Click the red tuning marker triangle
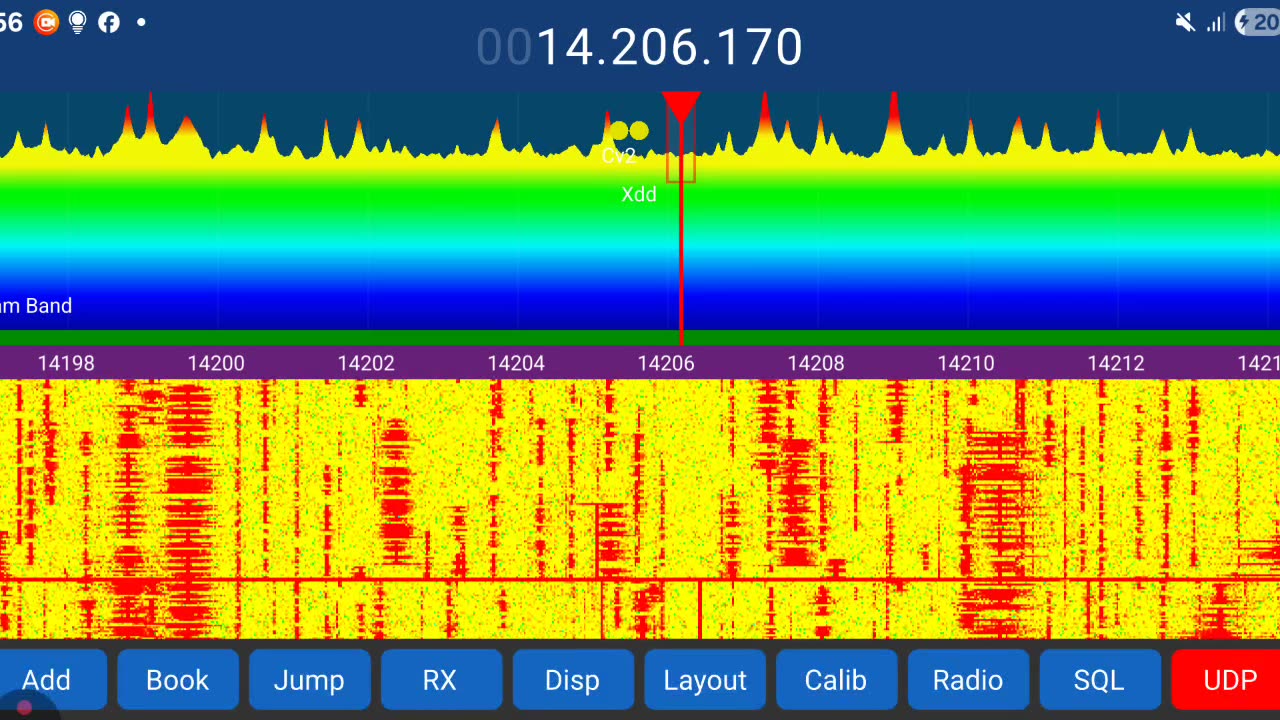The height and width of the screenshot is (720, 1280). coord(681,108)
